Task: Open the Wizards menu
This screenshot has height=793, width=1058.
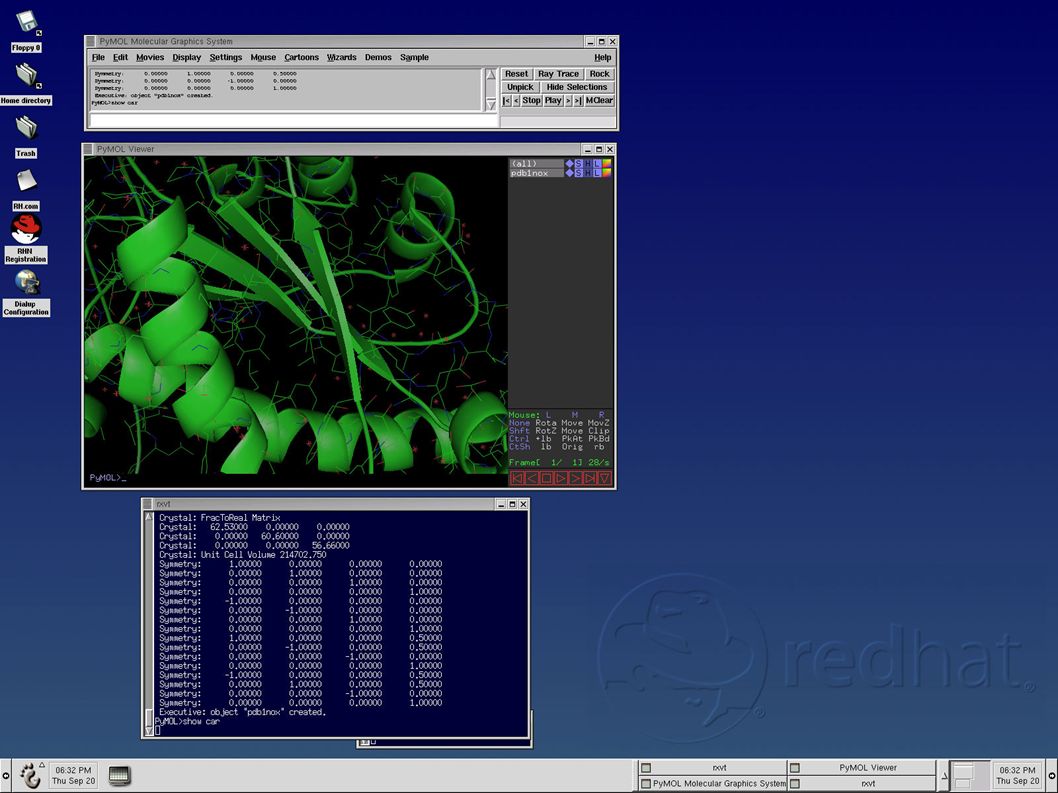Action: tap(341, 57)
